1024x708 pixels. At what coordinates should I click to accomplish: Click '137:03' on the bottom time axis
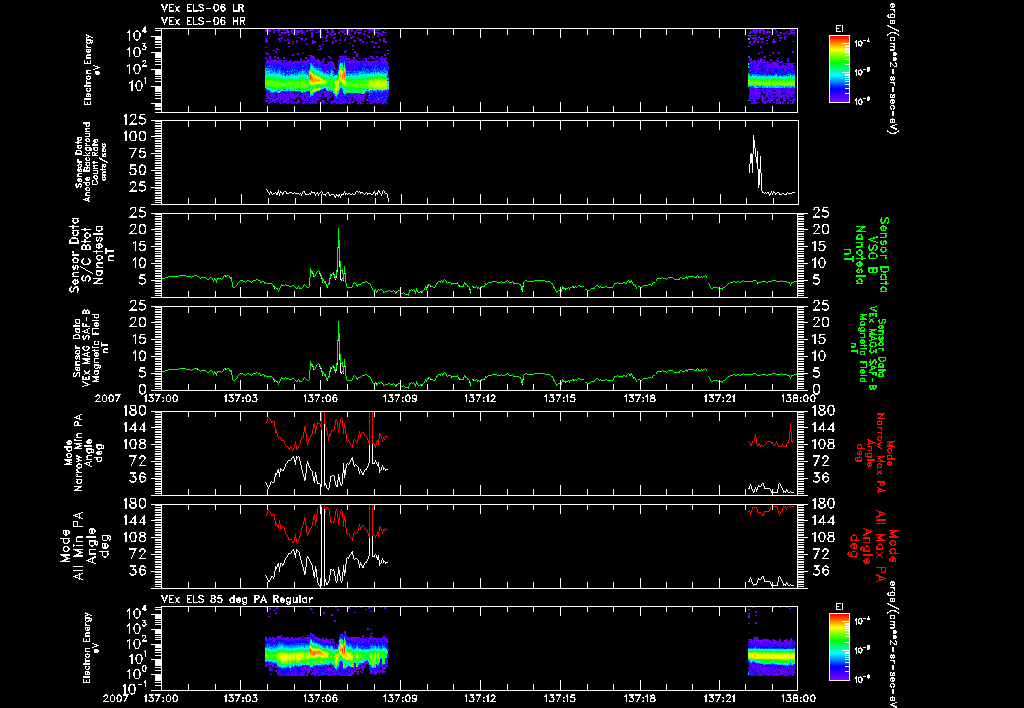240,698
